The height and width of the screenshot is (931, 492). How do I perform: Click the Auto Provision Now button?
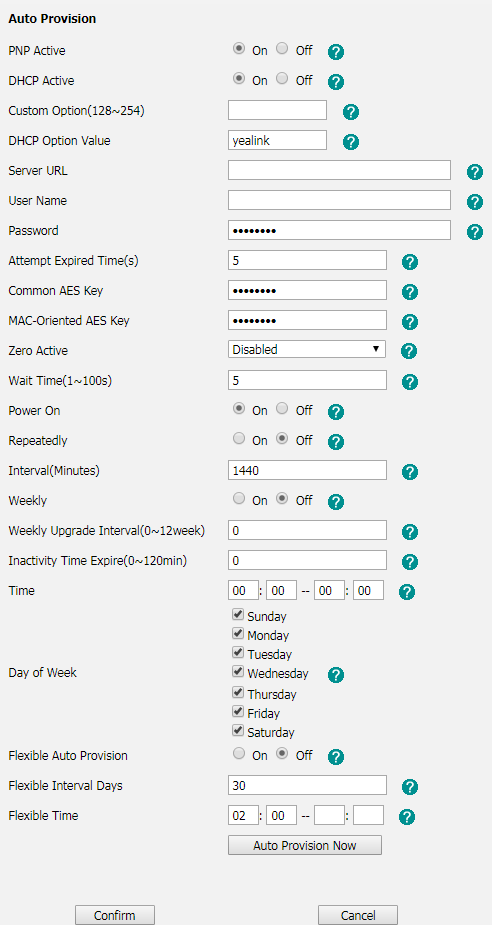(304, 845)
